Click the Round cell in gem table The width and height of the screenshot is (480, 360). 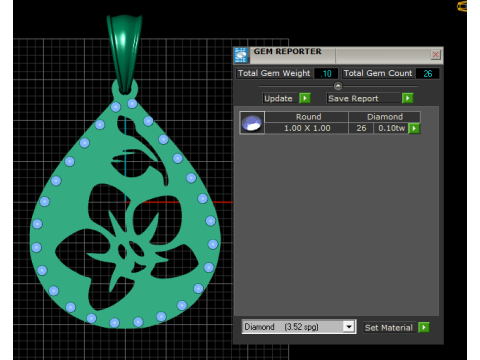[307, 117]
